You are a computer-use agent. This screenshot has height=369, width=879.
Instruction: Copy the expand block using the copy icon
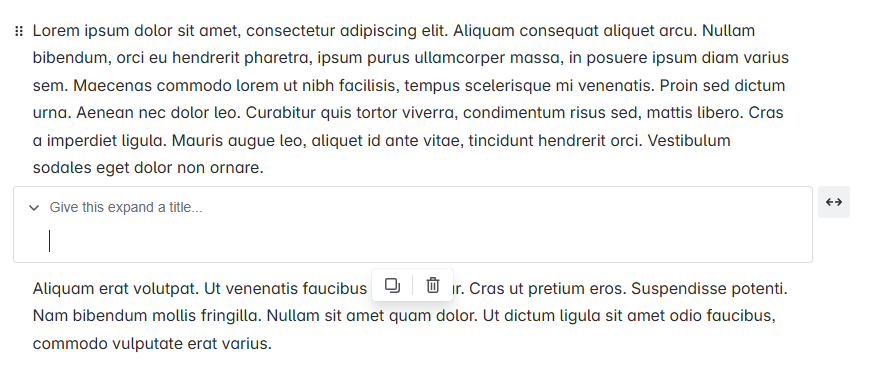392,285
